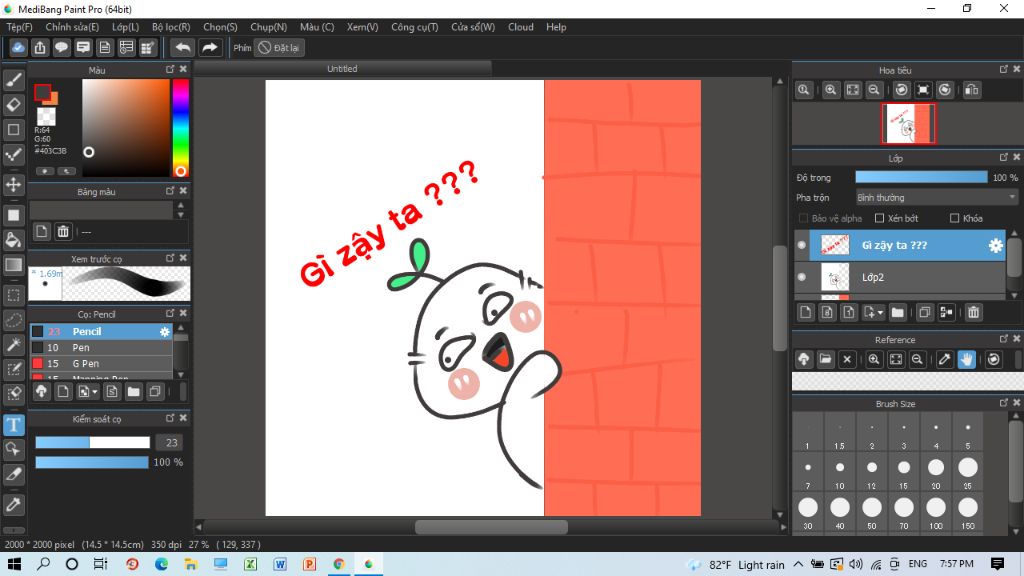
Task: Click the Đặt lại reset button
Action: tap(280, 48)
